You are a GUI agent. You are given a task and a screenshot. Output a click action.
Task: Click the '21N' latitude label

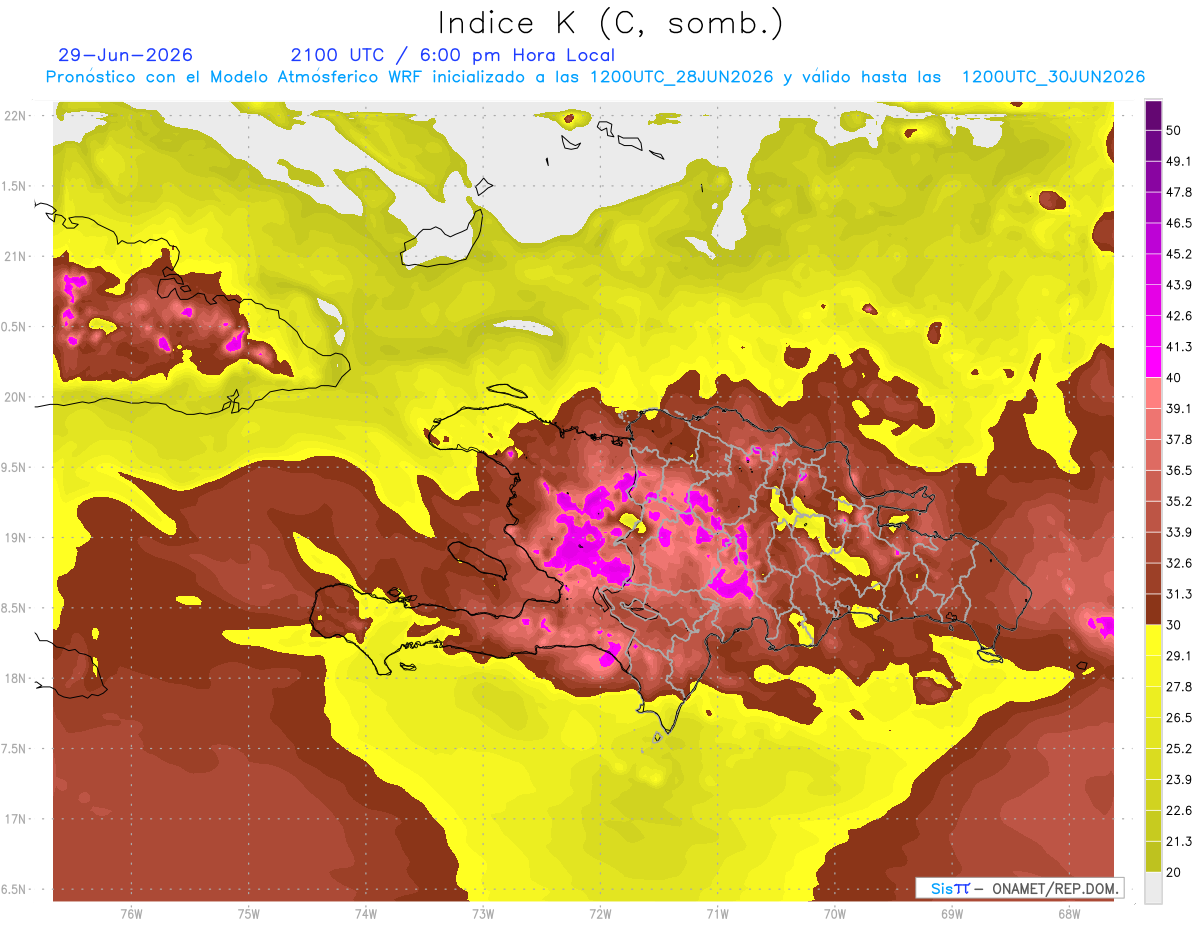[x=16, y=257]
